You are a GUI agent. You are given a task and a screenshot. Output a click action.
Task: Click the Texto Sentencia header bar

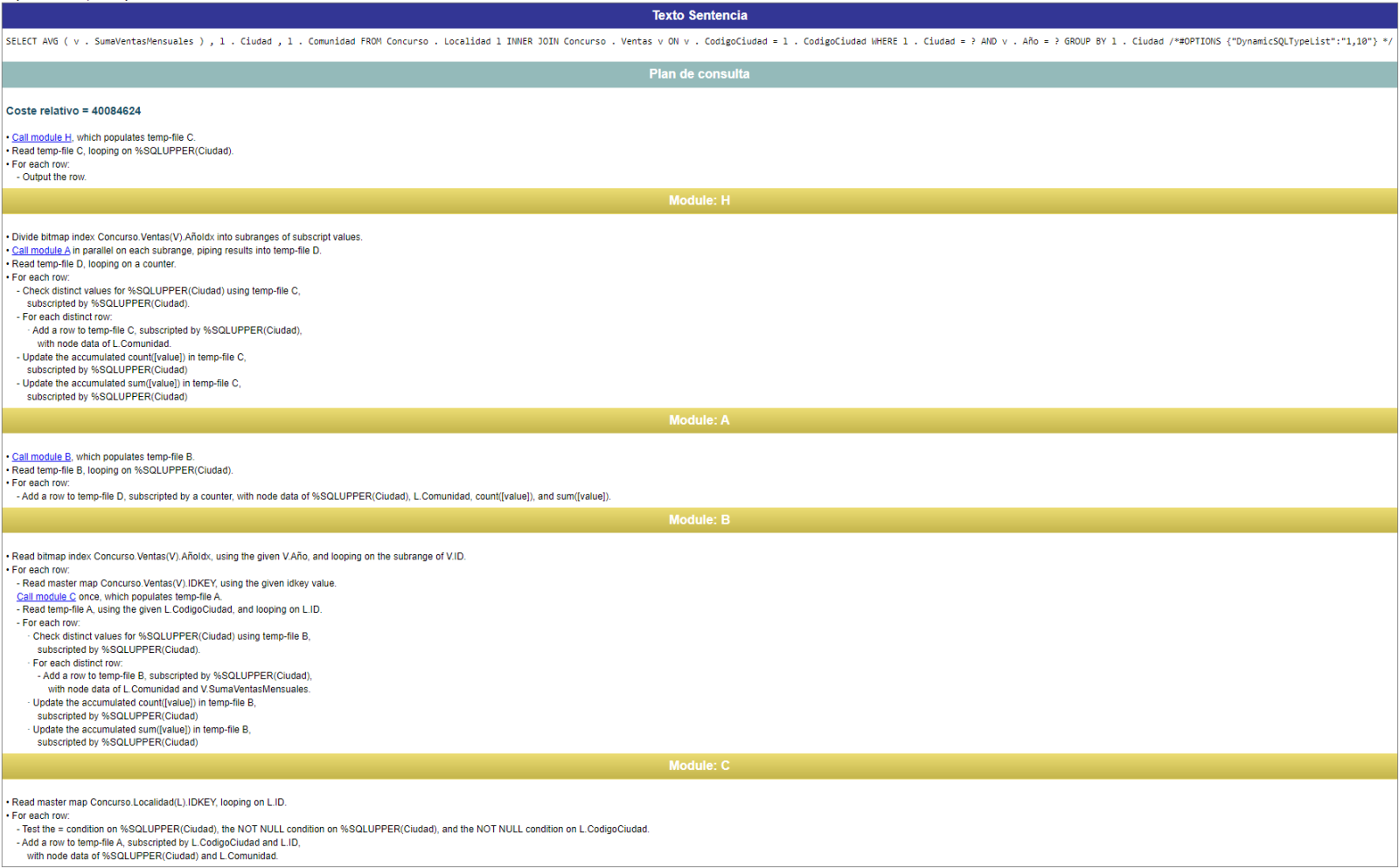(699, 16)
